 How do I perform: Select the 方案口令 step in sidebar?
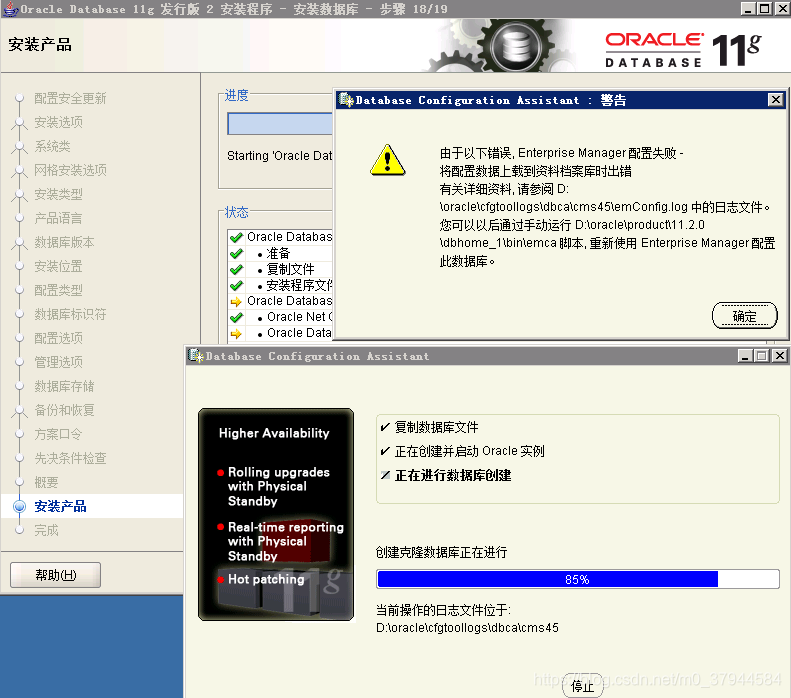58,434
